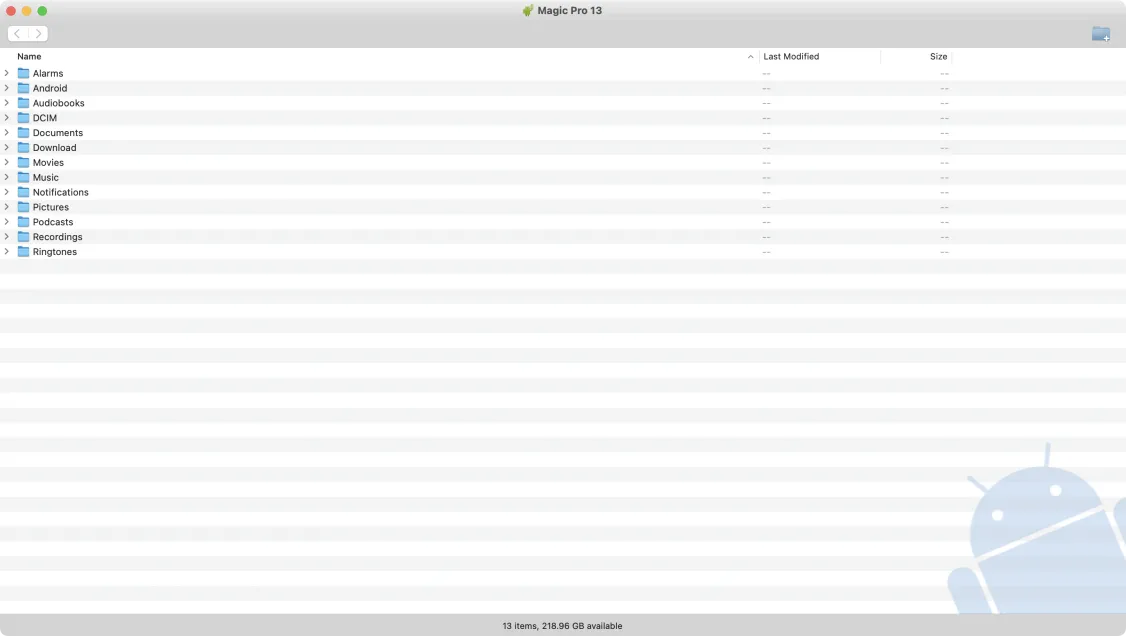The height and width of the screenshot is (636, 1126).
Task: Select the Movies folder icon
Action: 24,162
